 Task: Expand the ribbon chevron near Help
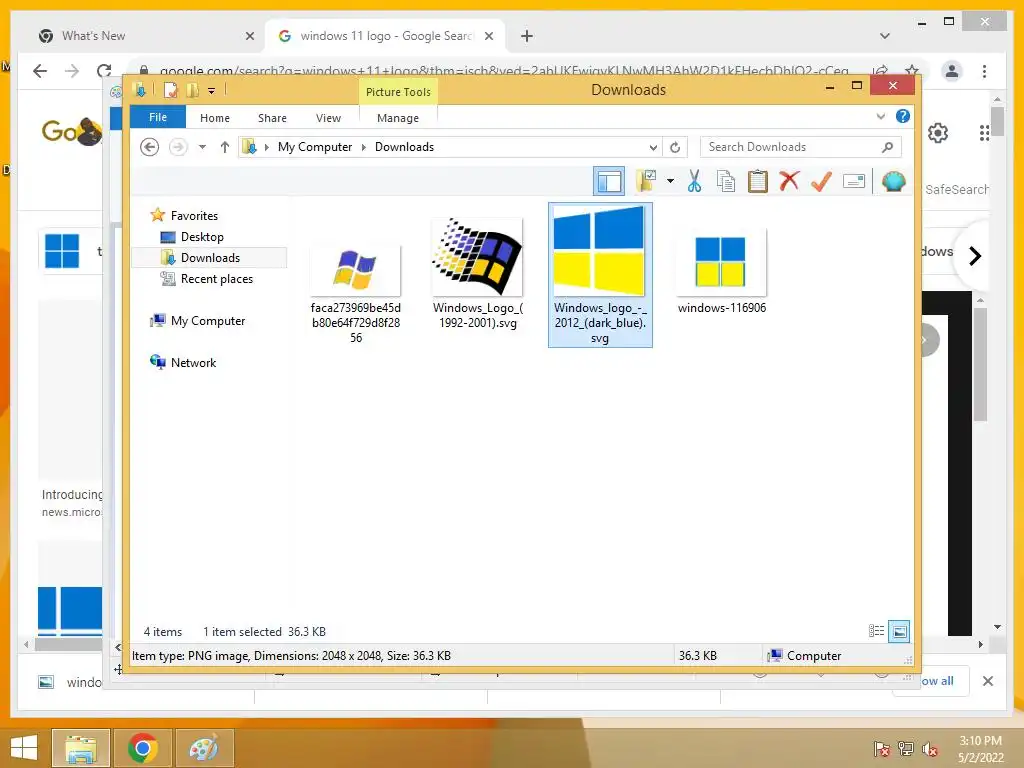(x=880, y=116)
